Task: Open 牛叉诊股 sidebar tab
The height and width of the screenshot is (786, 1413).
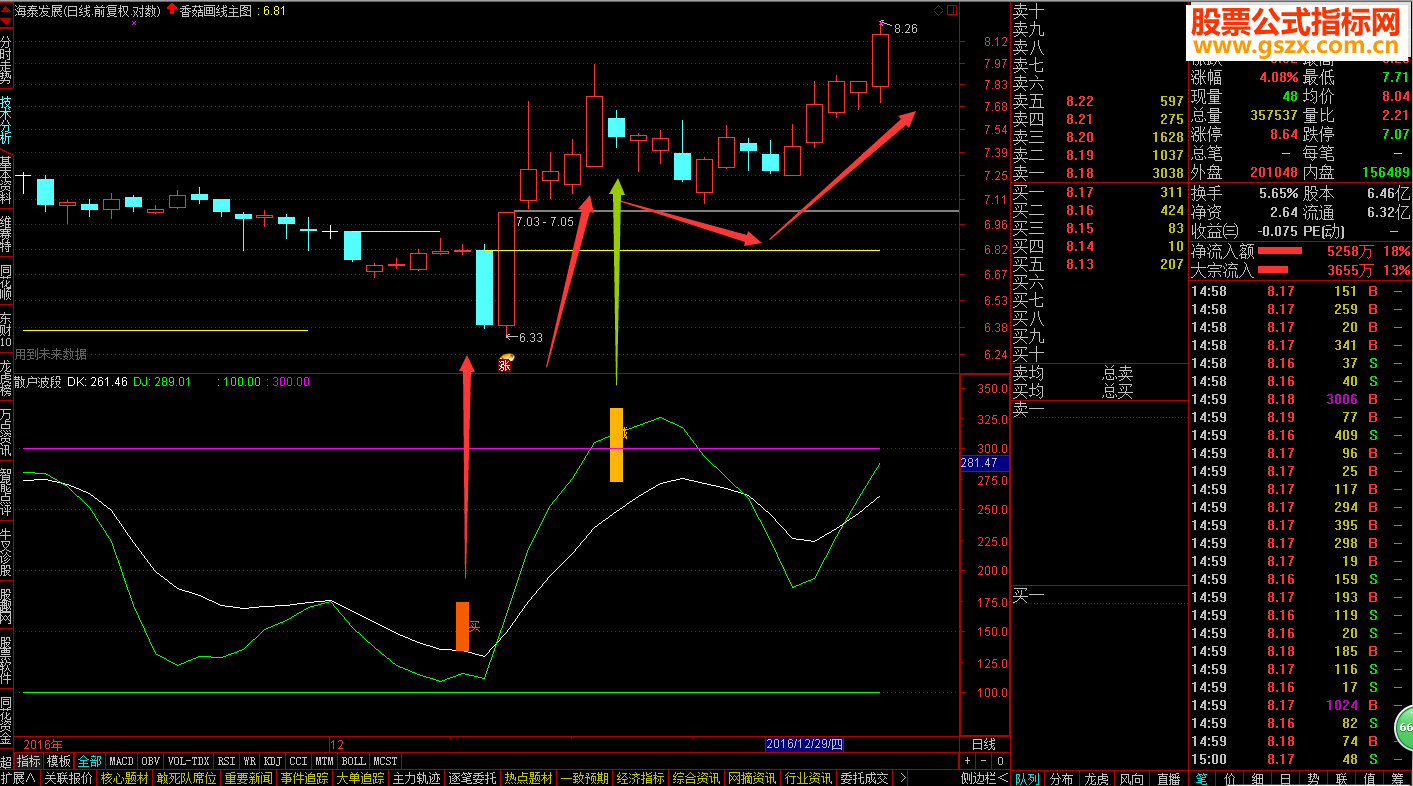Action: tap(6, 551)
